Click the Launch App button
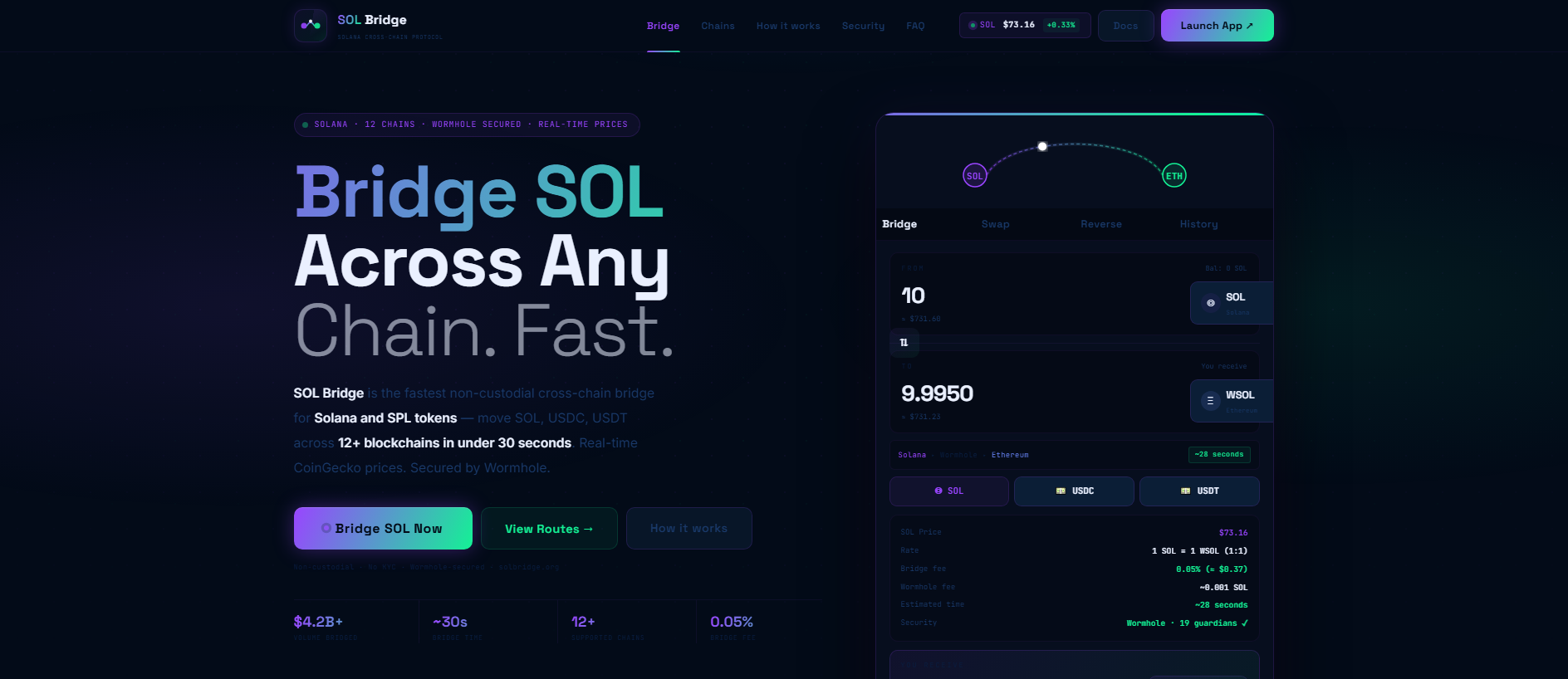 (1217, 26)
